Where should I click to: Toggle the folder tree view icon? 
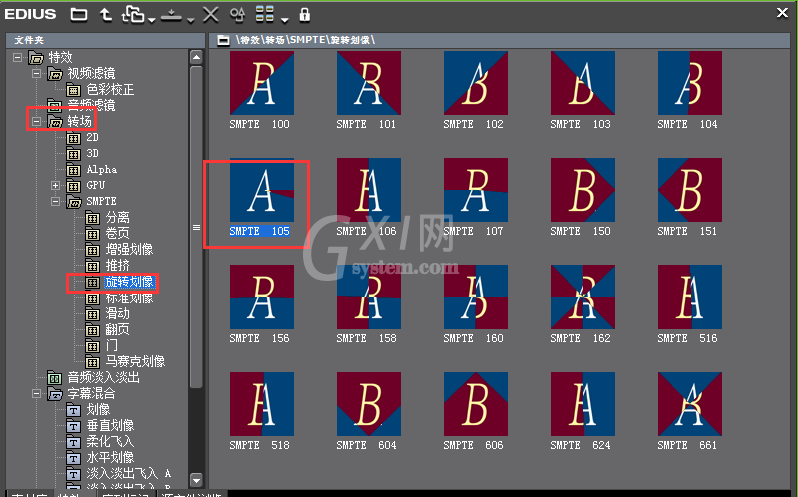pyautogui.click(x=79, y=15)
